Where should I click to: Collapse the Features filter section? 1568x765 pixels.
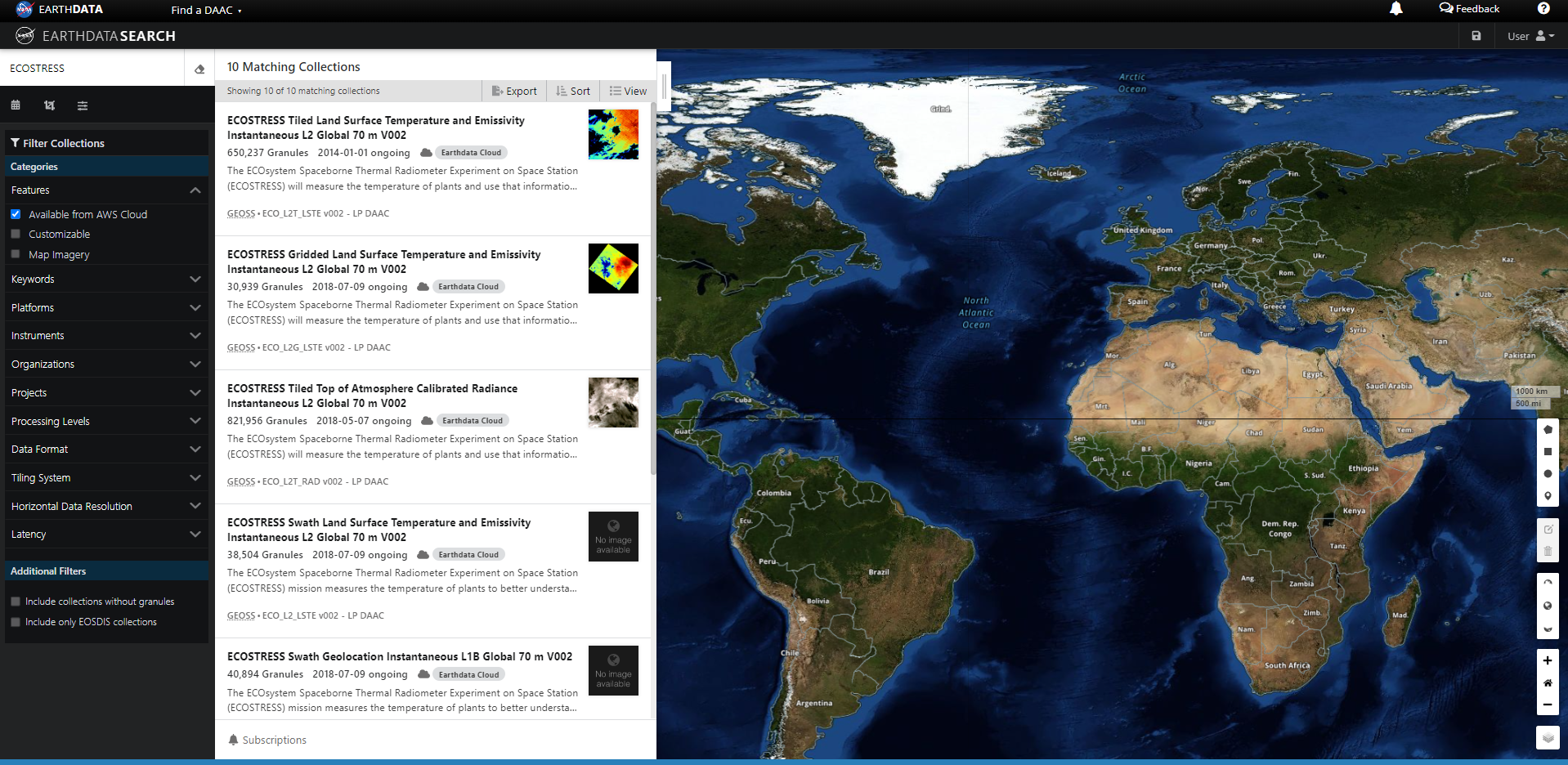pos(106,190)
